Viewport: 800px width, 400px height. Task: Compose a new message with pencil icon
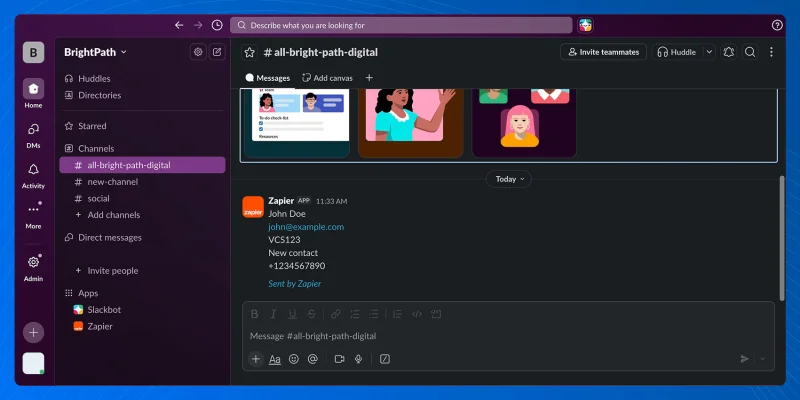[217, 52]
